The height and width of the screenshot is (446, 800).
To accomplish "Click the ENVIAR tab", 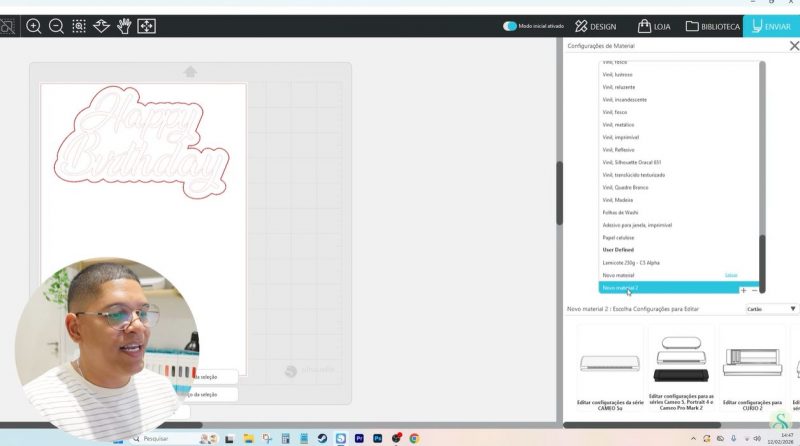I will pyautogui.click(x=771, y=26).
